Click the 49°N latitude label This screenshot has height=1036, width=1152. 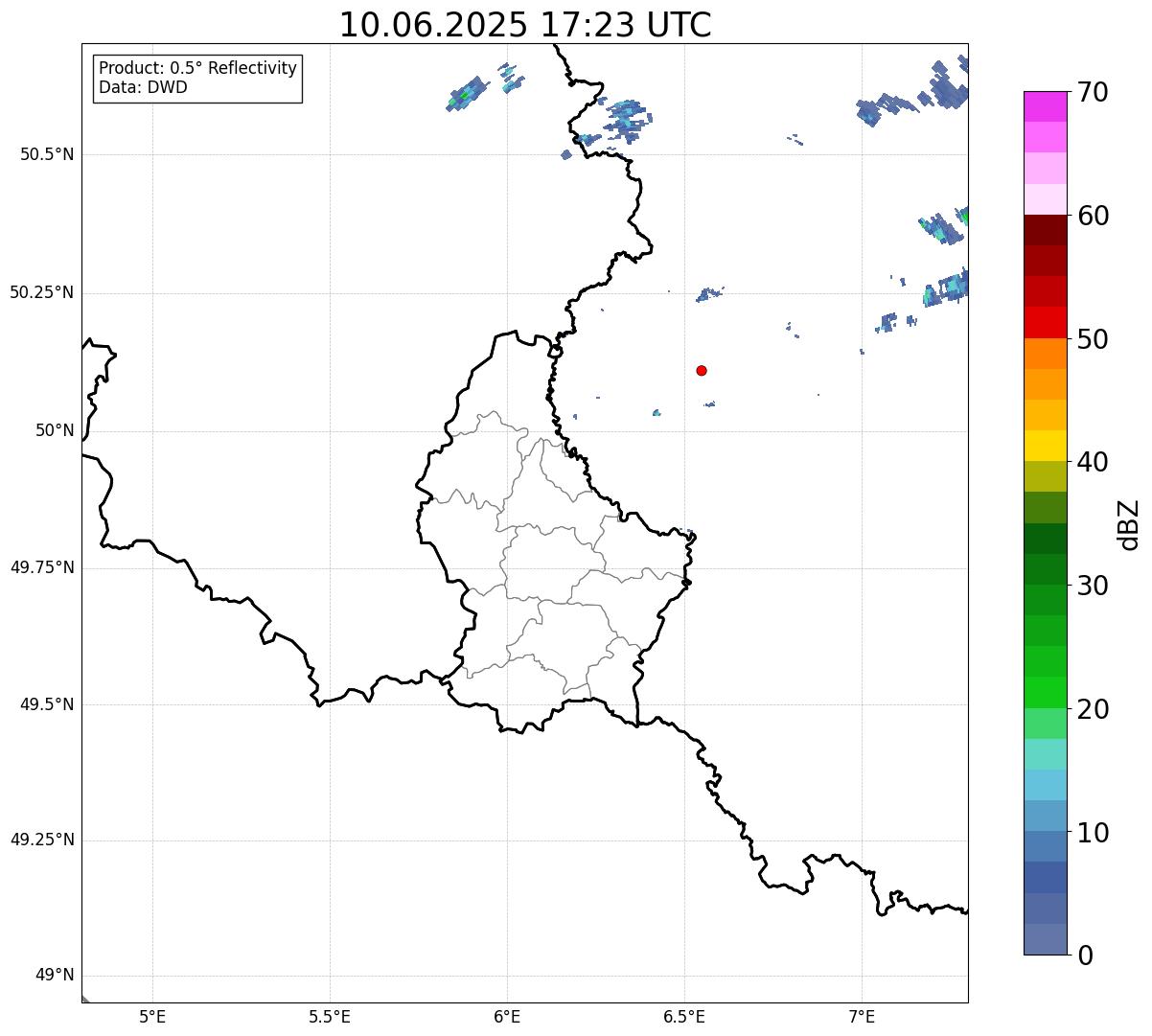(55, 976)
